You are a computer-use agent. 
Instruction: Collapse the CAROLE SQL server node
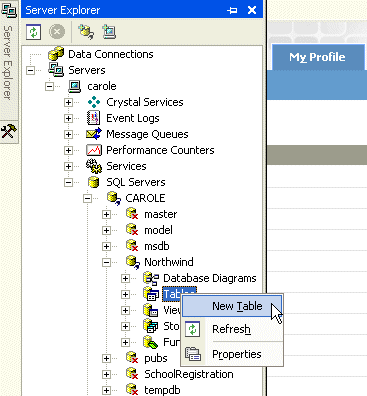tap(87, 198)
